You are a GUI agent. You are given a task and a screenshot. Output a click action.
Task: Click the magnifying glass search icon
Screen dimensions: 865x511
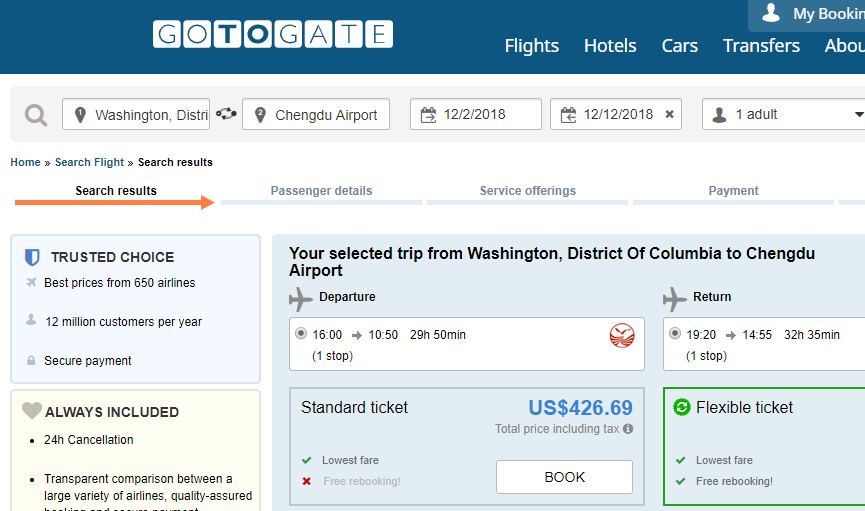[x=36, y=115]
